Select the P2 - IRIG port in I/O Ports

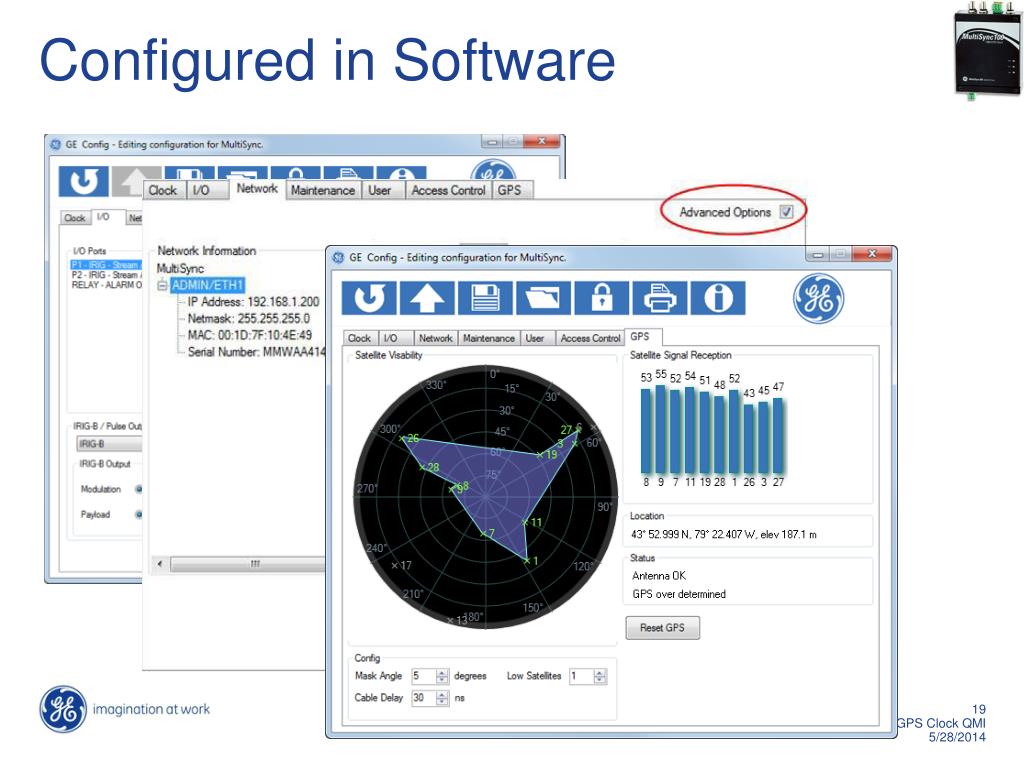click(x=106, y=275)
